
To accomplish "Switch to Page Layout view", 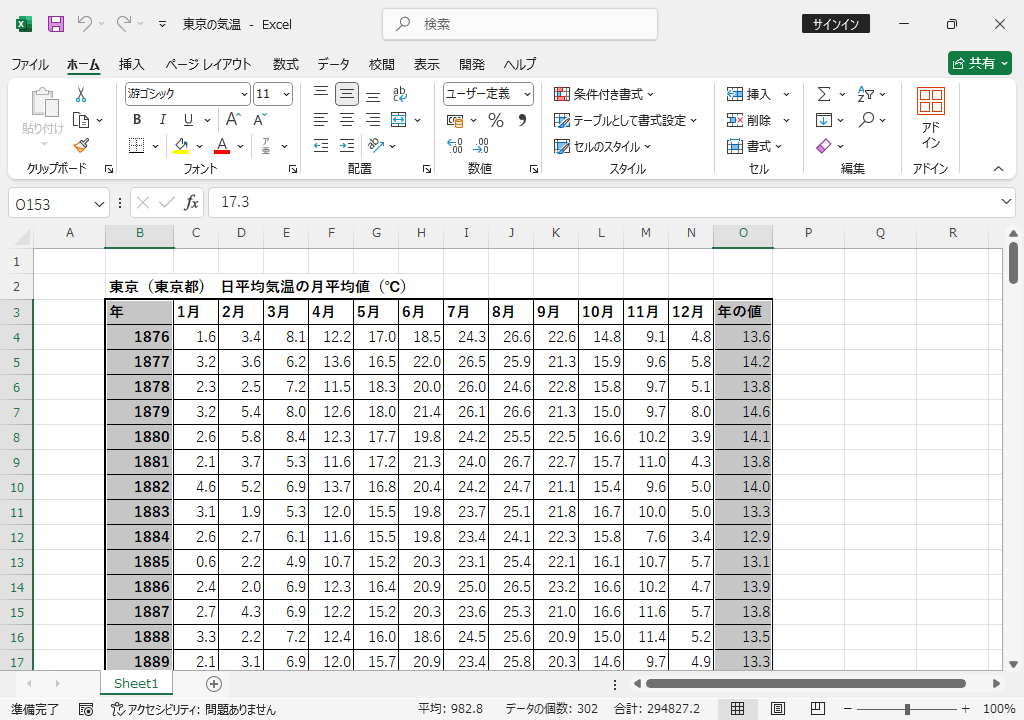I will pos(777,708).
